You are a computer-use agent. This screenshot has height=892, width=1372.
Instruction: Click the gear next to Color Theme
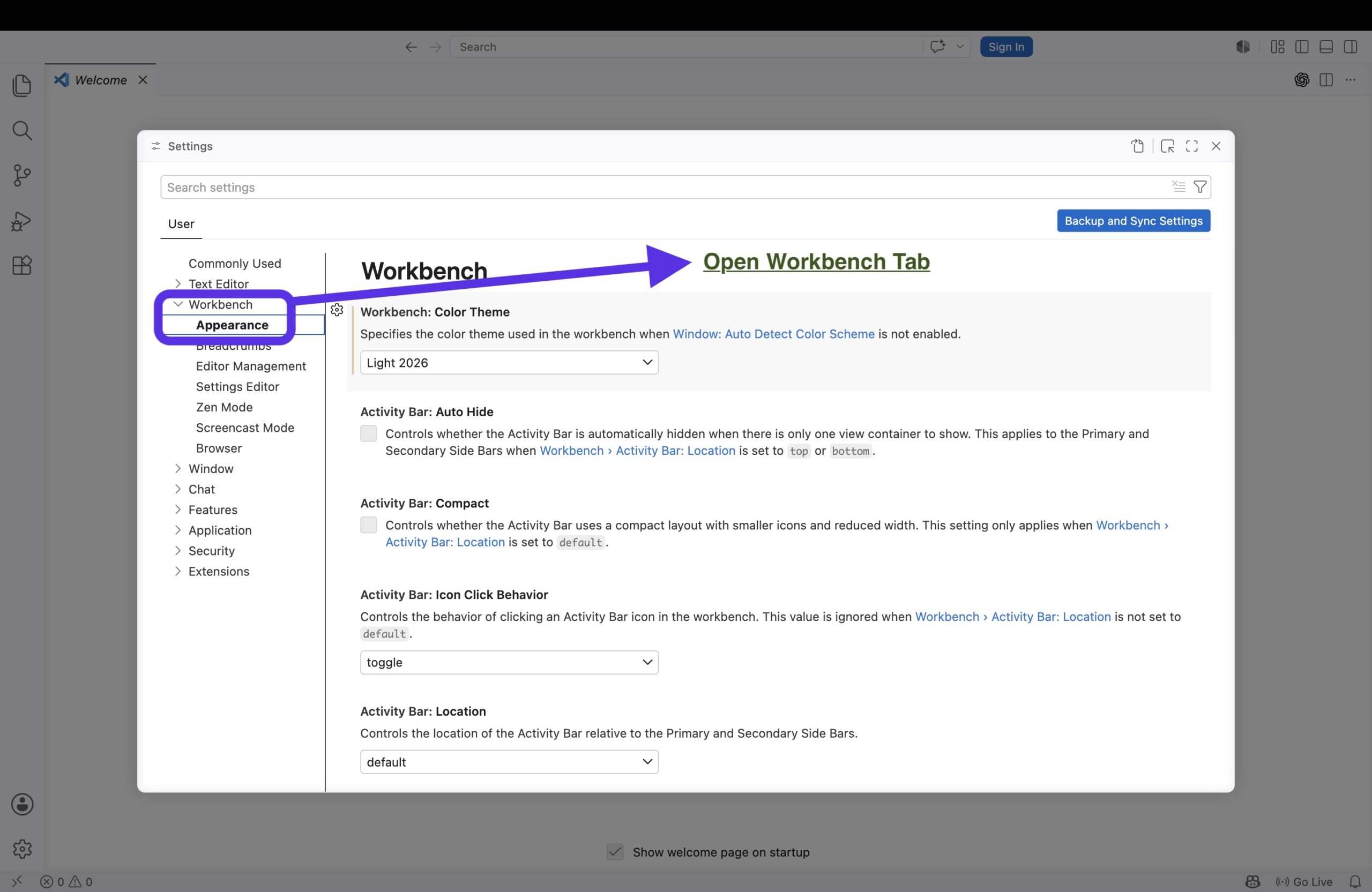click(337, 311)
